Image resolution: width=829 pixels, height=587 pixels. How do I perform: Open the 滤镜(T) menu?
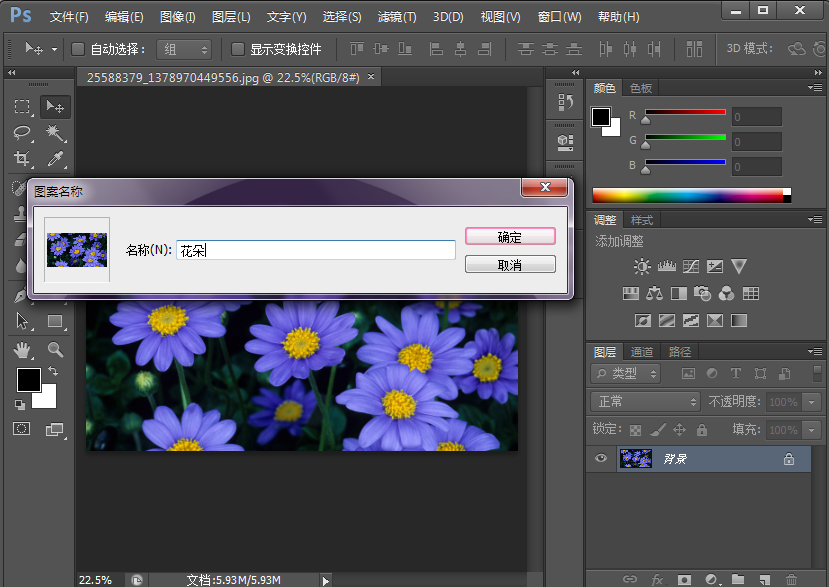tap(397, 17)
